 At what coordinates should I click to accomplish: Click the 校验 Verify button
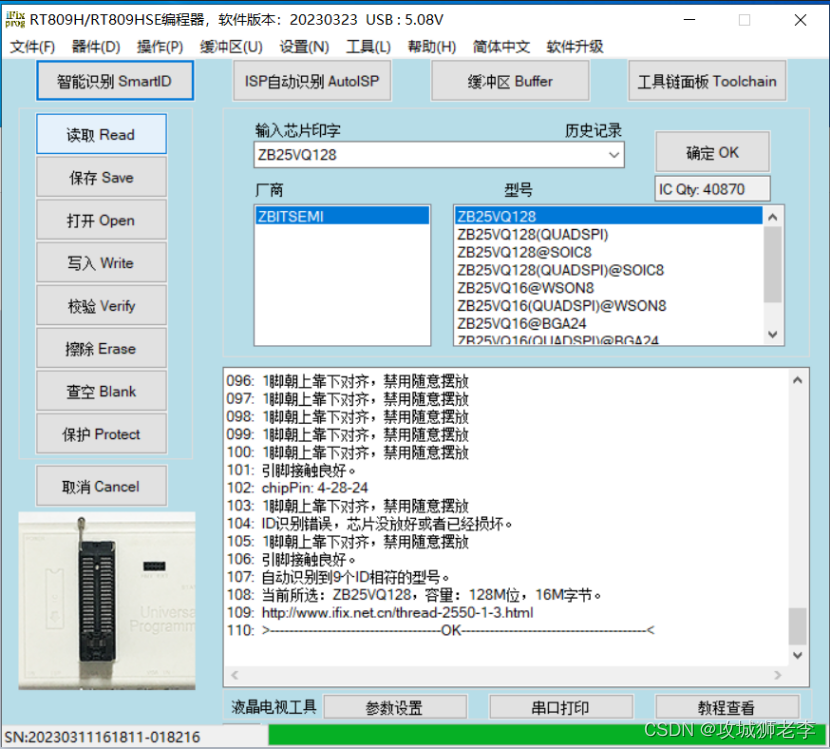(101, 305)
